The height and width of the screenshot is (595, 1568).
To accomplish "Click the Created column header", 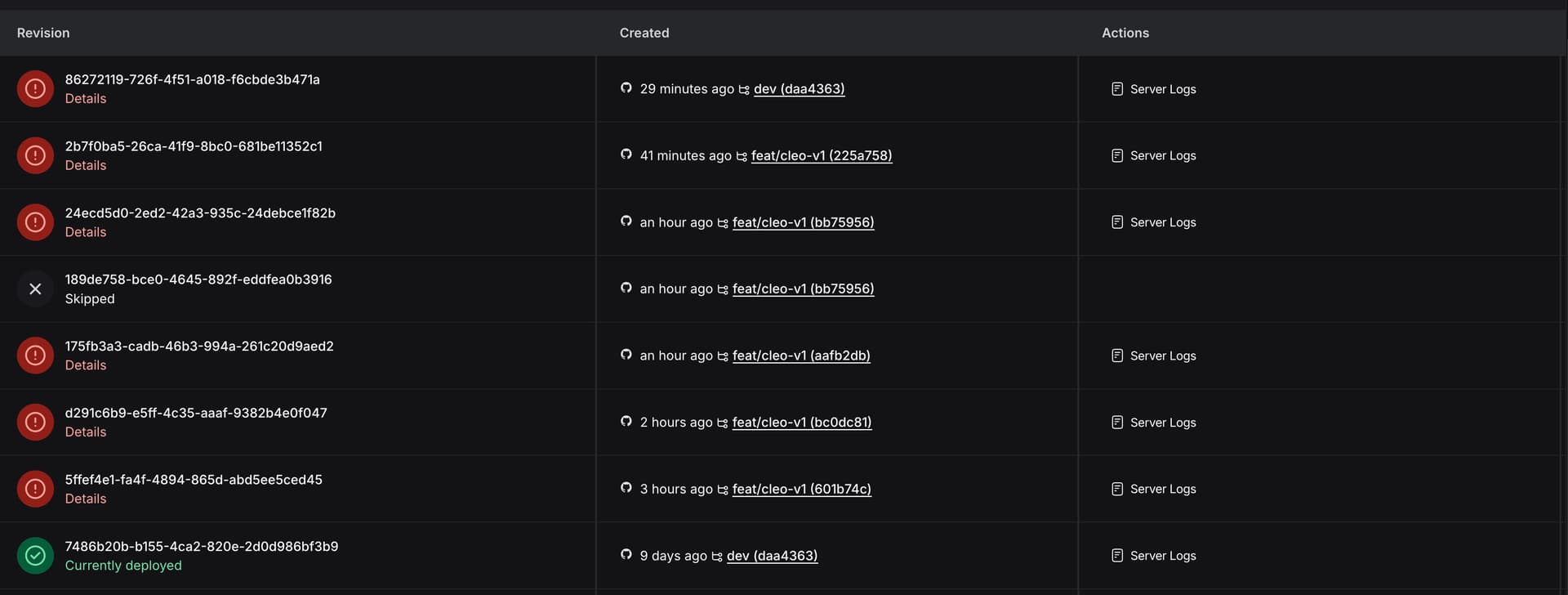I will point(644,33).
